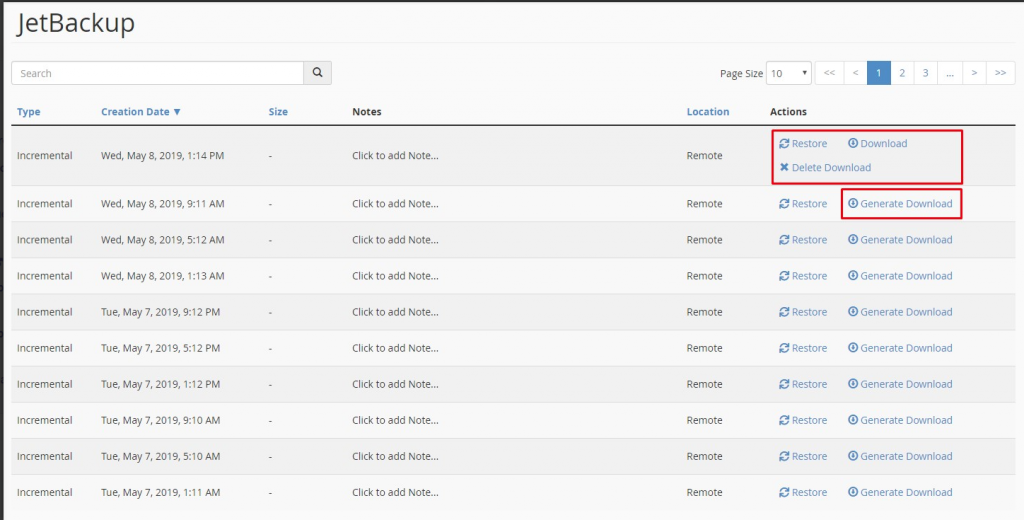Generate Download for May 7 5:12 PM backup
This screenshot has height=520, width=1024.
click(x=900, y=348)
